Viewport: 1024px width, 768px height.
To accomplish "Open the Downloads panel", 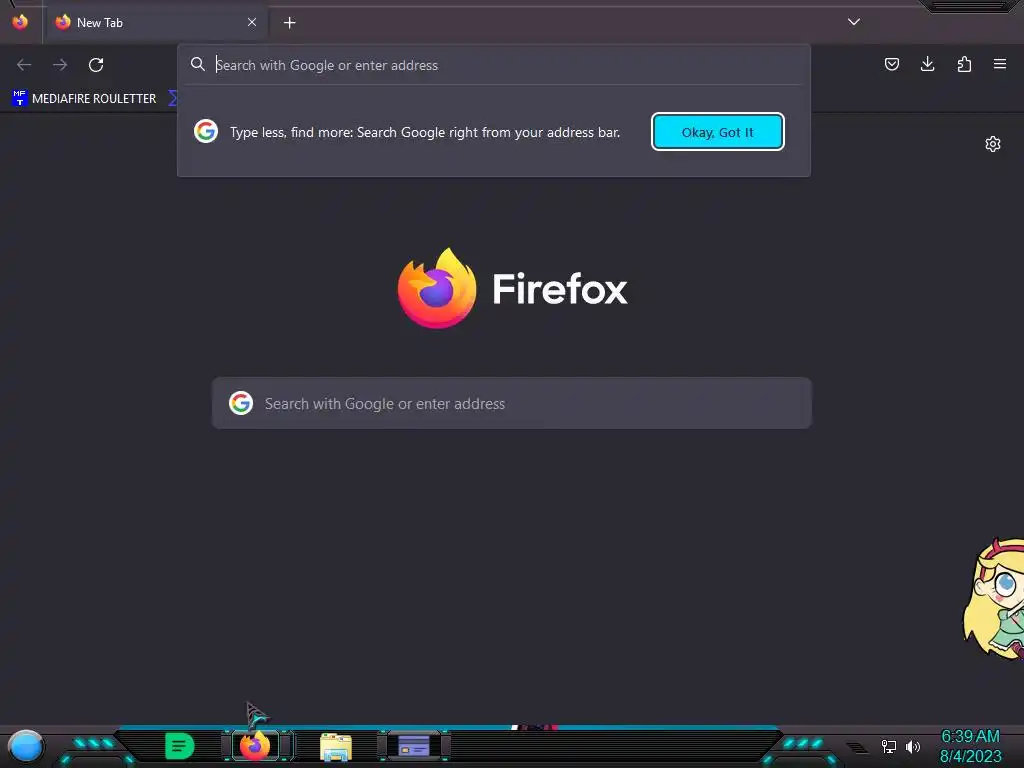I will [x=927, y=64].
